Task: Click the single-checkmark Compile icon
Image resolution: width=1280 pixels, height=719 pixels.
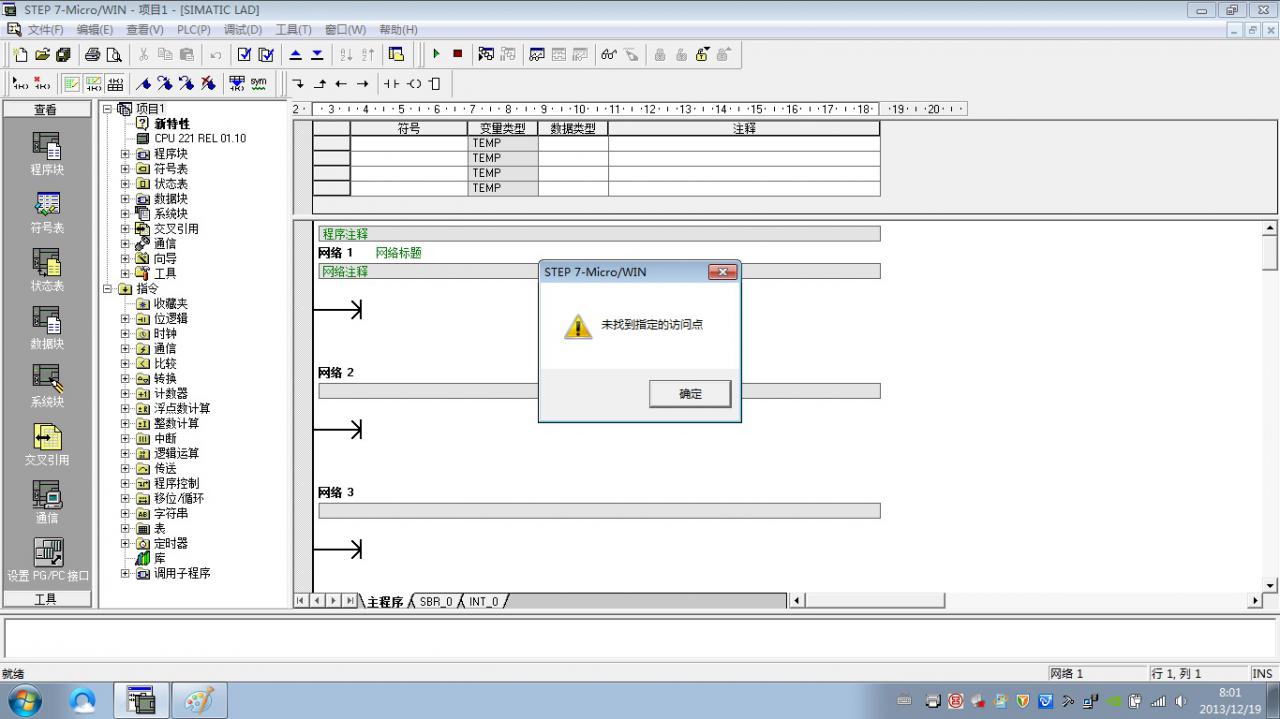Action: [x=244, y=54]
